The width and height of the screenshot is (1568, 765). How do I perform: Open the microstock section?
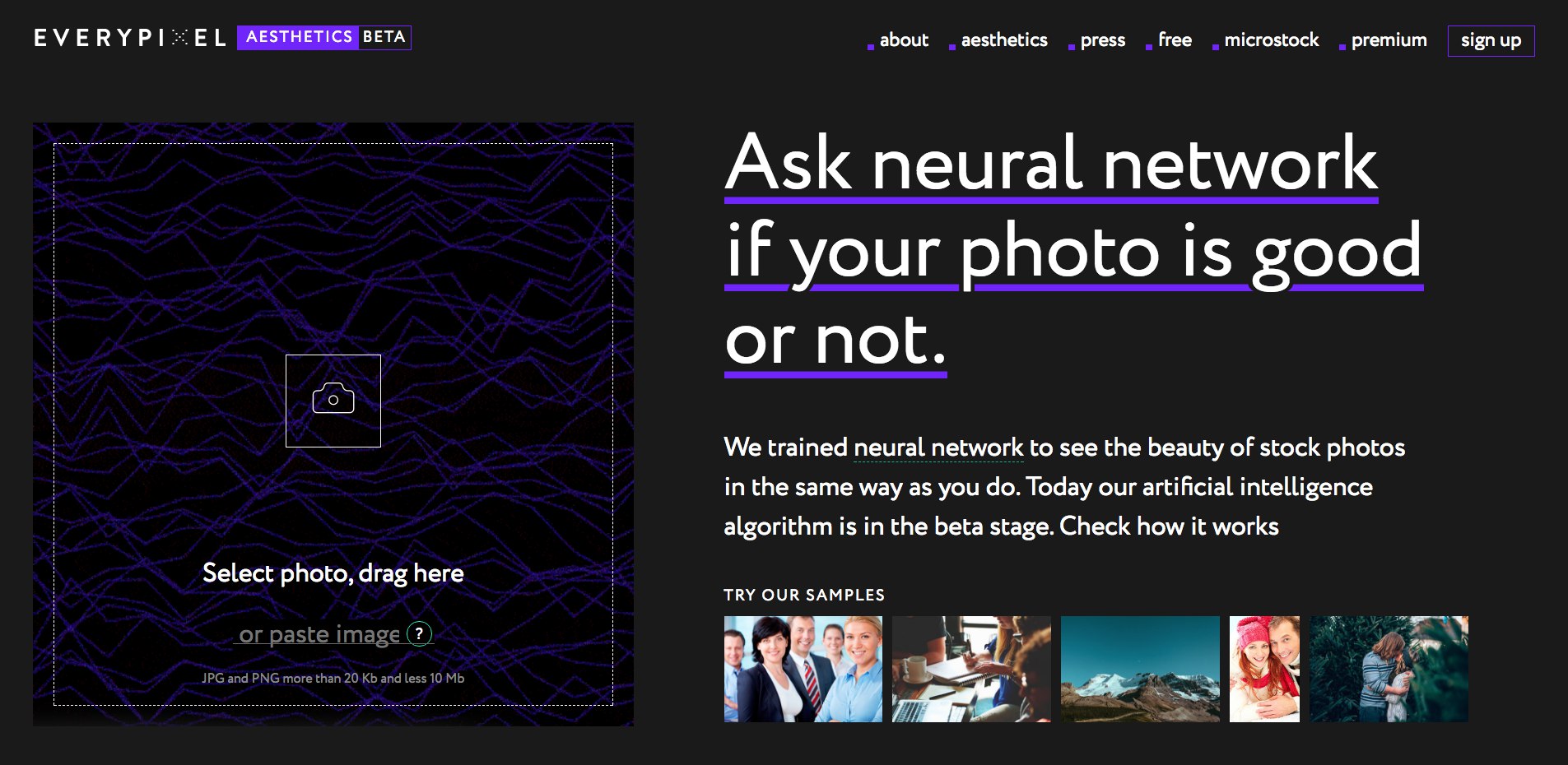pyautogui.click(x=1271, y=39)
